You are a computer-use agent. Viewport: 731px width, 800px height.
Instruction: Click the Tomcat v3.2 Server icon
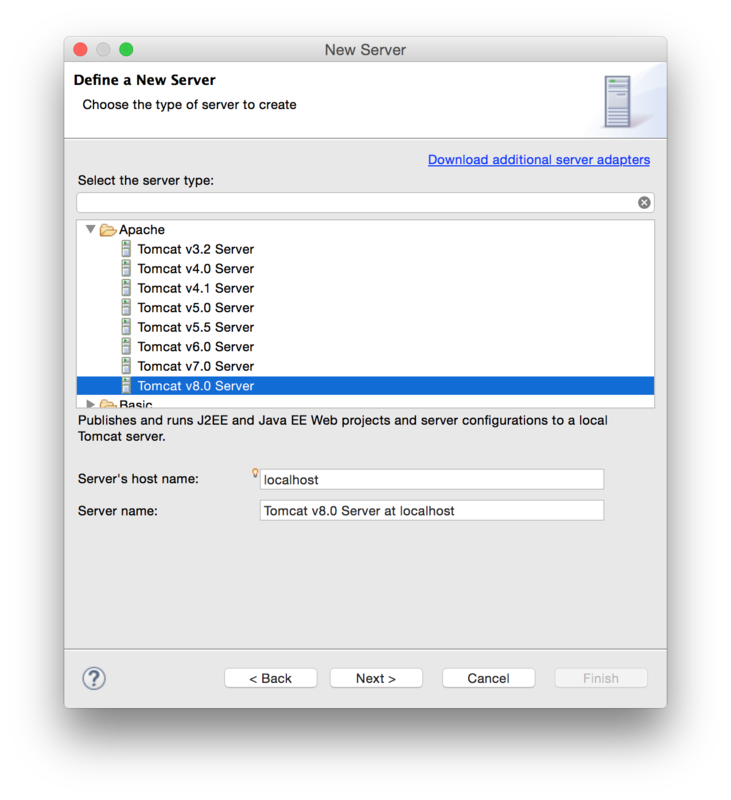pos(126,249)
